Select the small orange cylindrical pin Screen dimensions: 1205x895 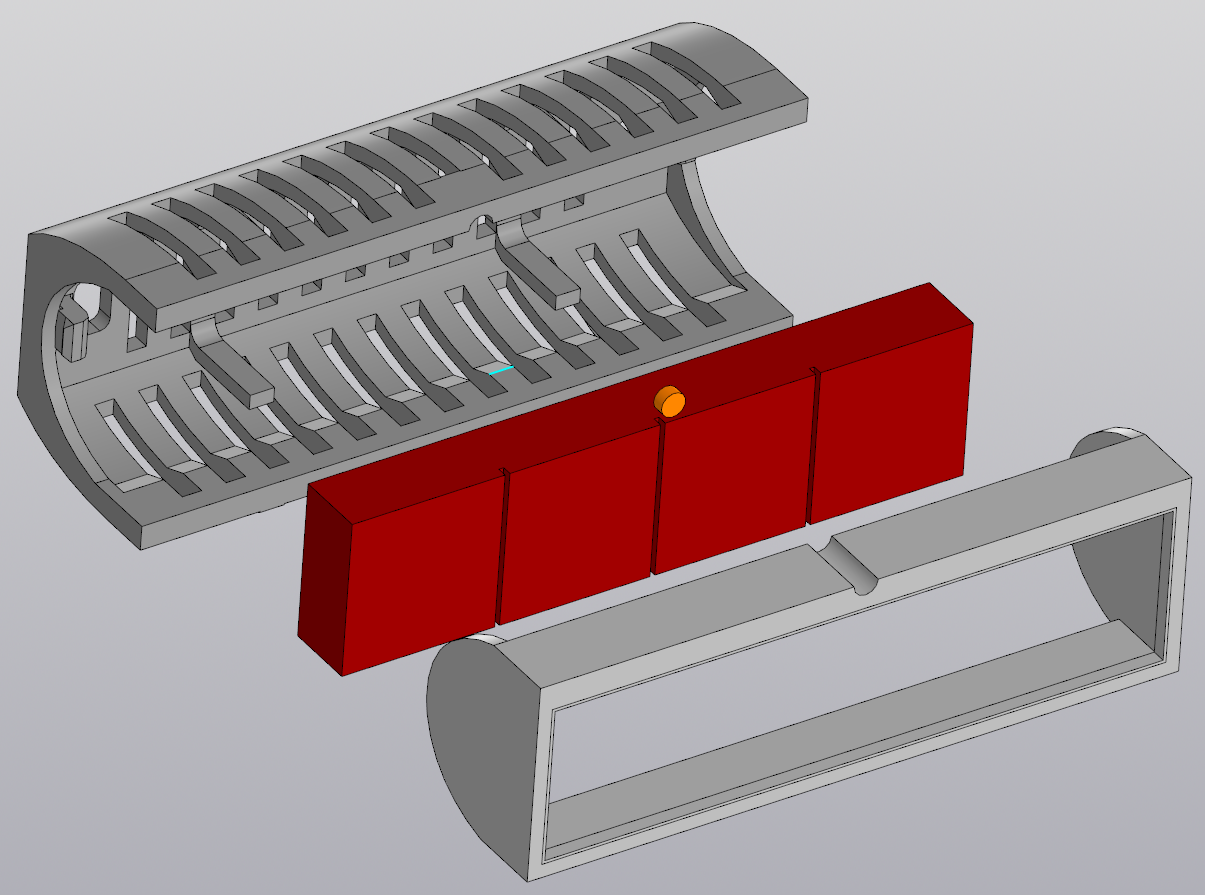670,402
